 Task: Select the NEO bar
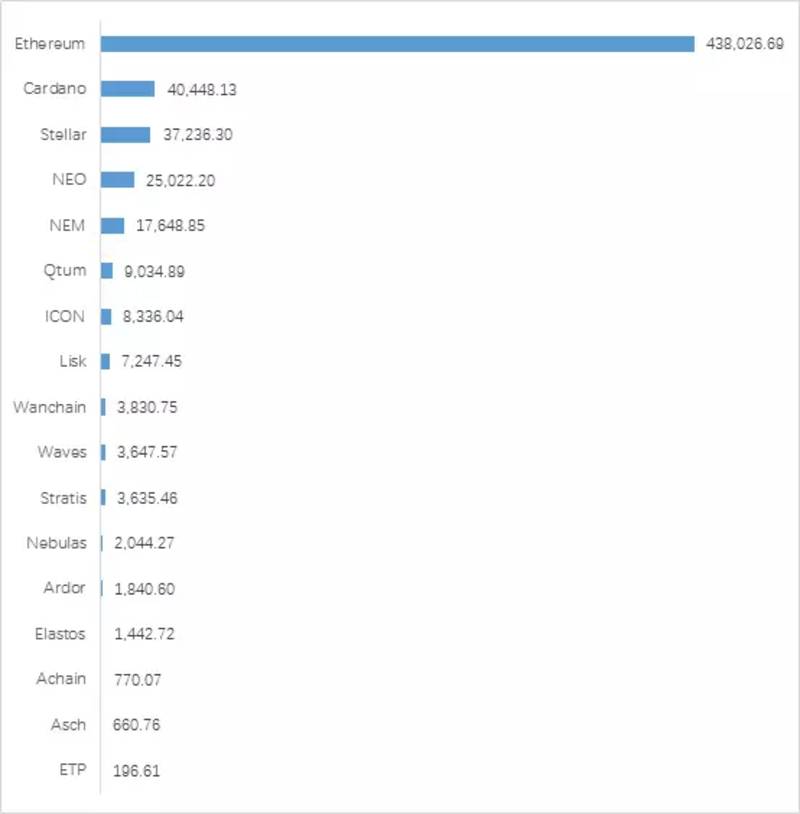[x=117, y=180]
